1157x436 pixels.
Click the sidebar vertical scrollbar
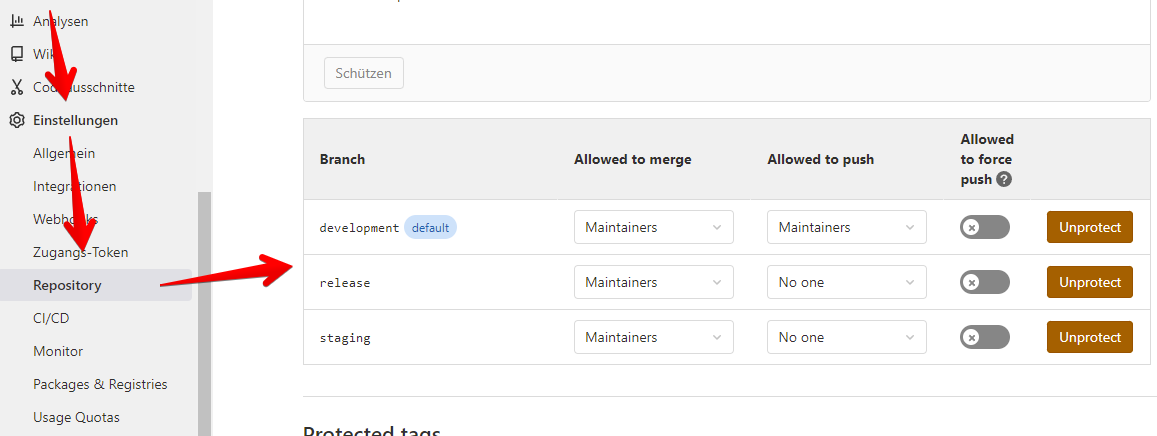coord(204,314)
